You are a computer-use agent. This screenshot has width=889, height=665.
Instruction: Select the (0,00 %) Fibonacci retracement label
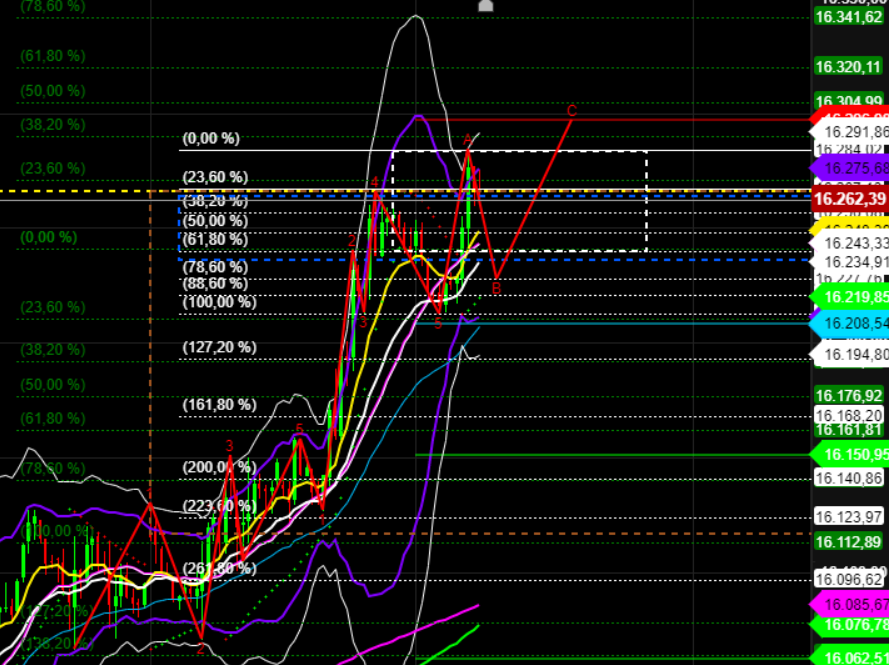coord(212,139)
